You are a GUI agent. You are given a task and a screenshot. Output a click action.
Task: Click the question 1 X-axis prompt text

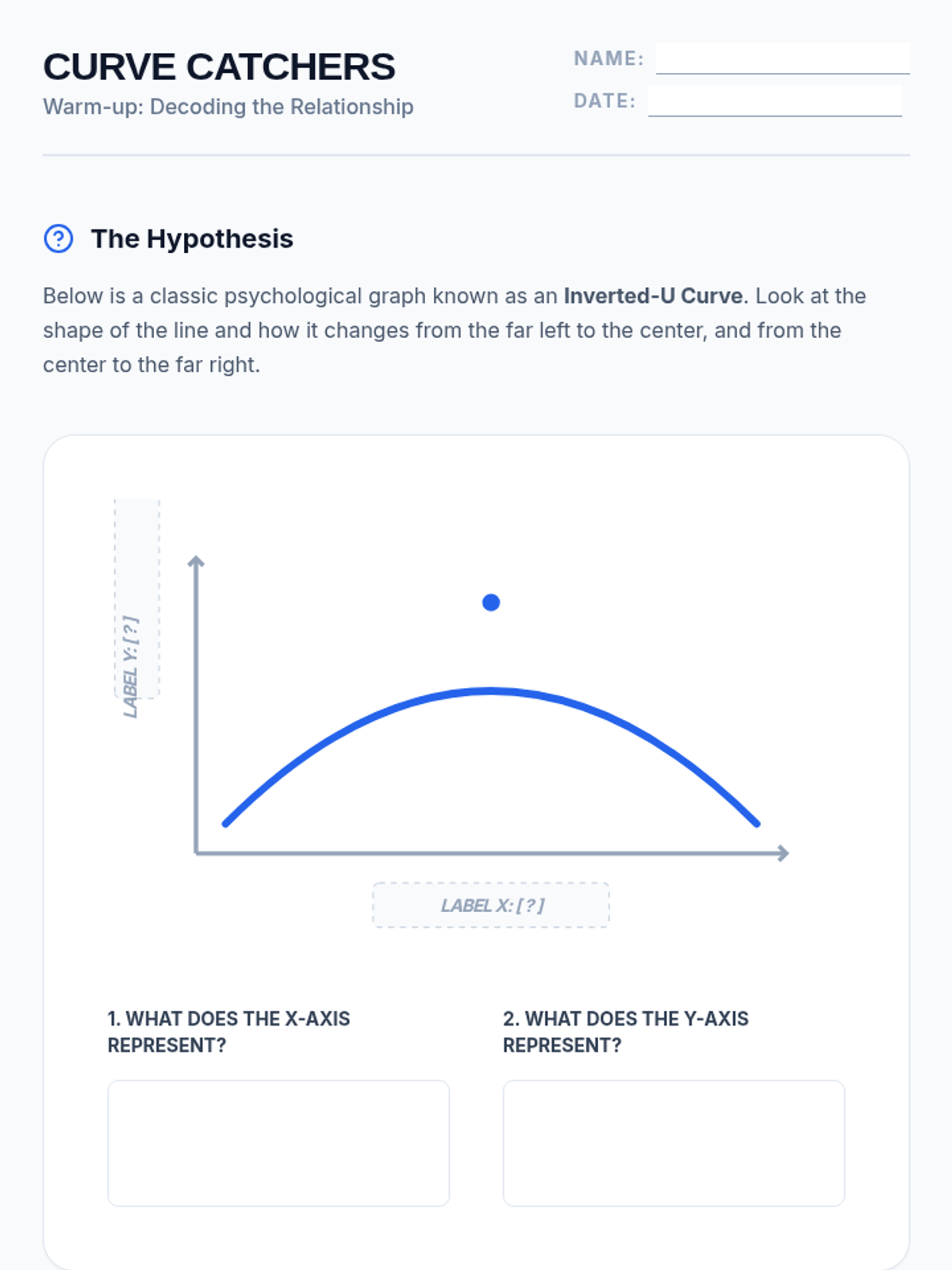[228, 1032]
